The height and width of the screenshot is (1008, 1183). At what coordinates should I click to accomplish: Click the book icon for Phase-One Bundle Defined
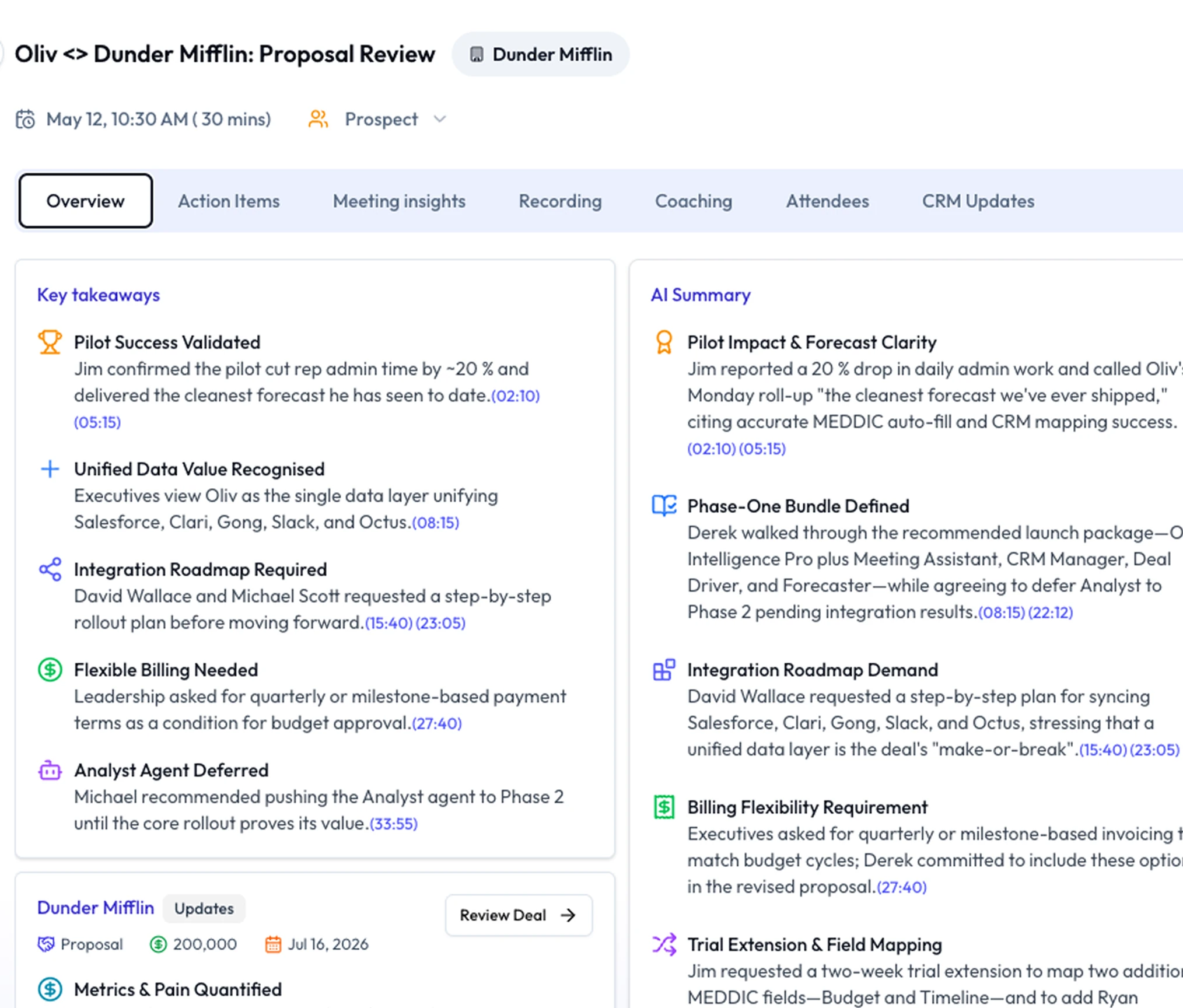click(664, 505)
